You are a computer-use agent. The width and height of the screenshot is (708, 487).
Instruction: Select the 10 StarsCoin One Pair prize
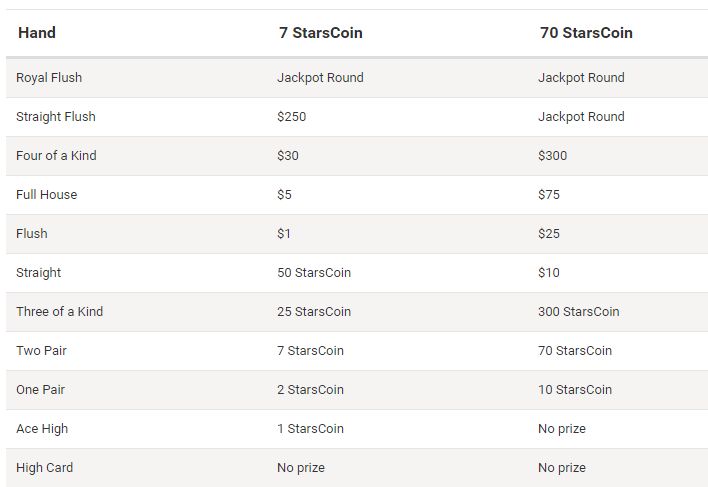575,390
